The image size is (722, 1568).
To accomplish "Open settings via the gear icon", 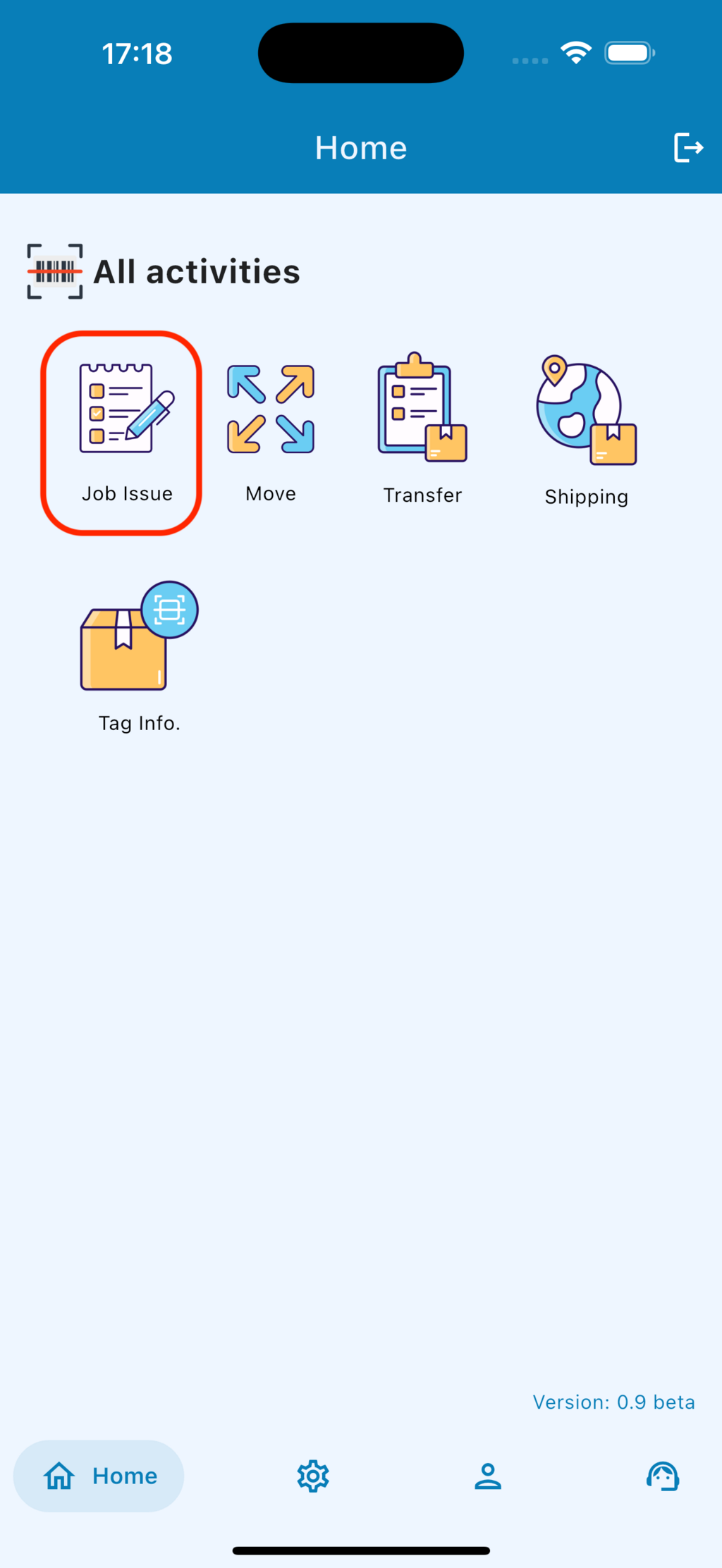I will [313, 1476].
